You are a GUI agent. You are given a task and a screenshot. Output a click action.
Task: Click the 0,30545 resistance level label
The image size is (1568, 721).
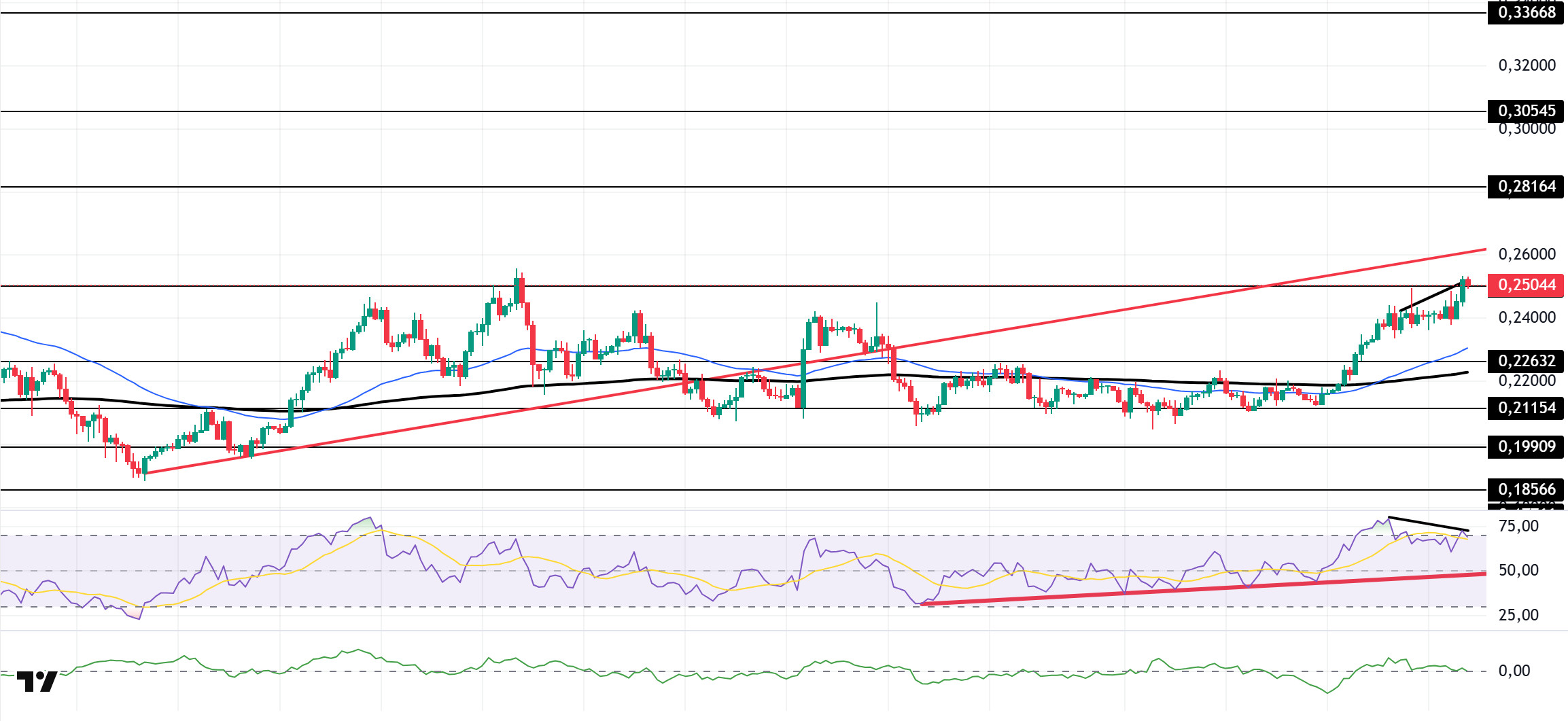click(1526, 111)
